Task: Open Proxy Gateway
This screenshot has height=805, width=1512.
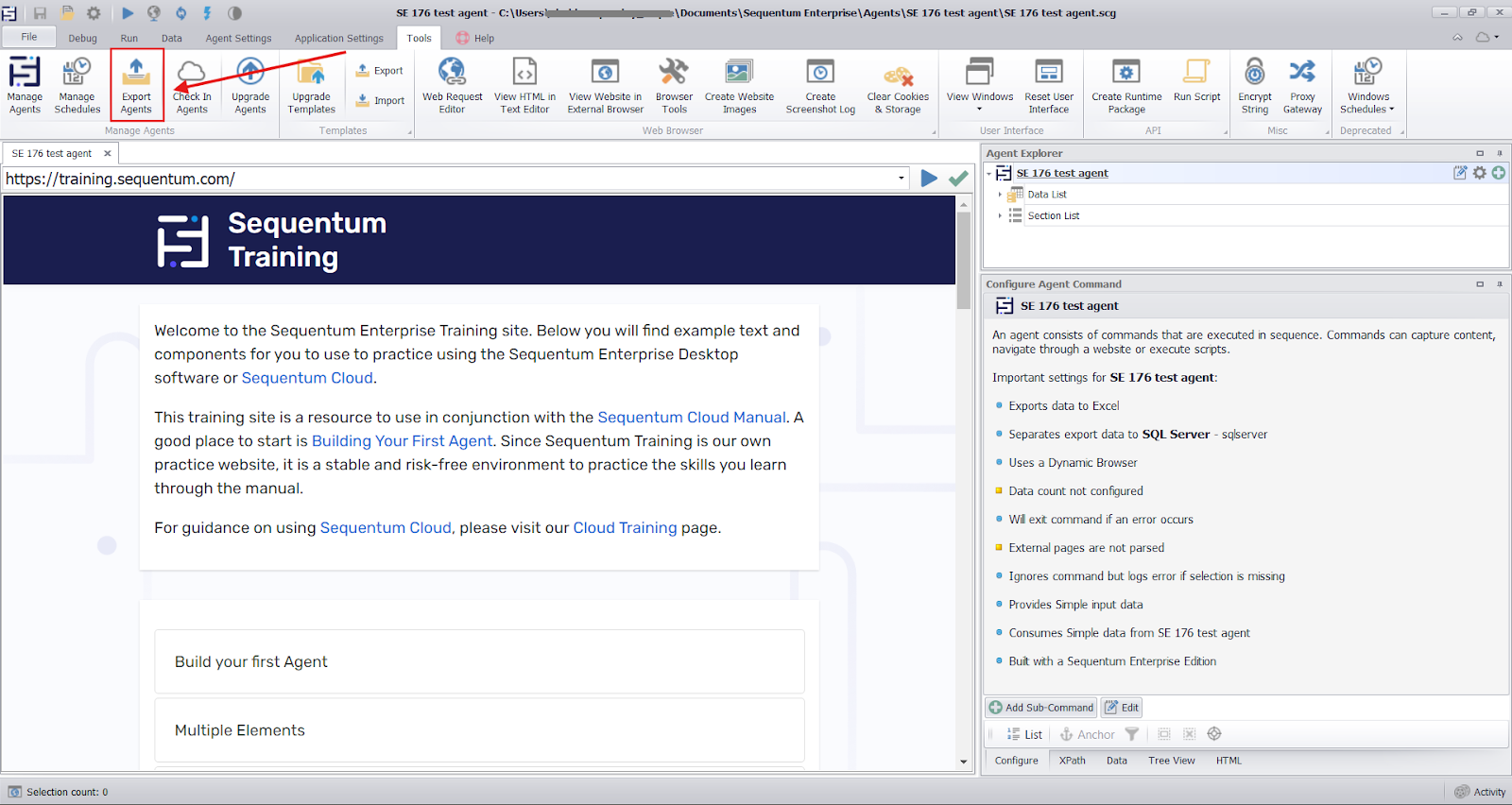Action: click(x=1302, y=85)
